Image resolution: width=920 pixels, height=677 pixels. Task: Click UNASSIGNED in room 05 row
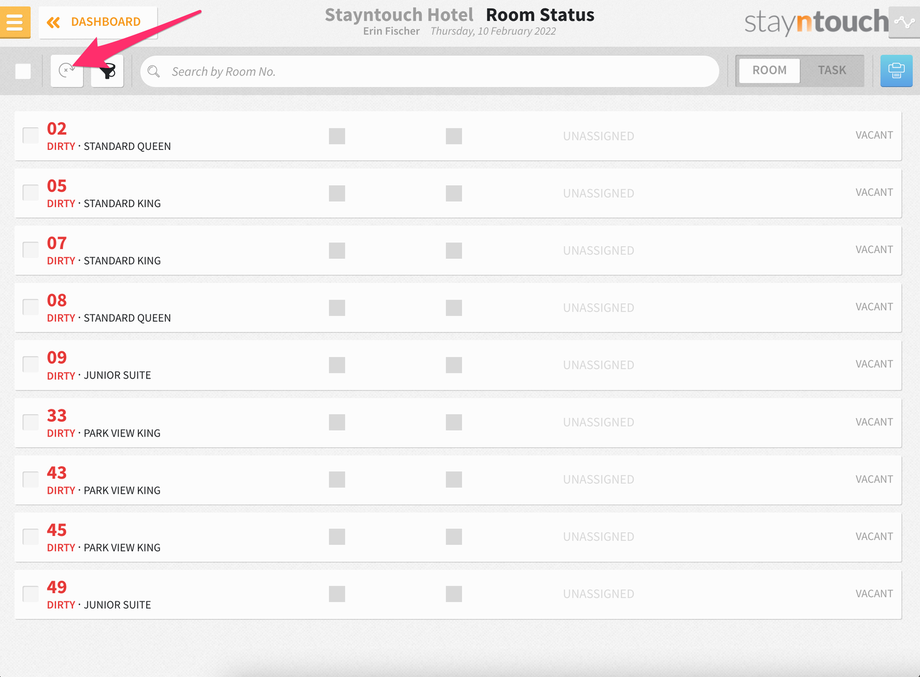point(598,194)
